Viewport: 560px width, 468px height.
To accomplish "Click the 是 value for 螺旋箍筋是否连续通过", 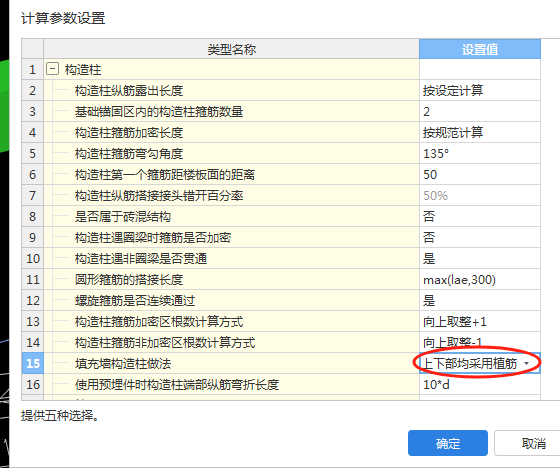I will click(x=480, y=300).
